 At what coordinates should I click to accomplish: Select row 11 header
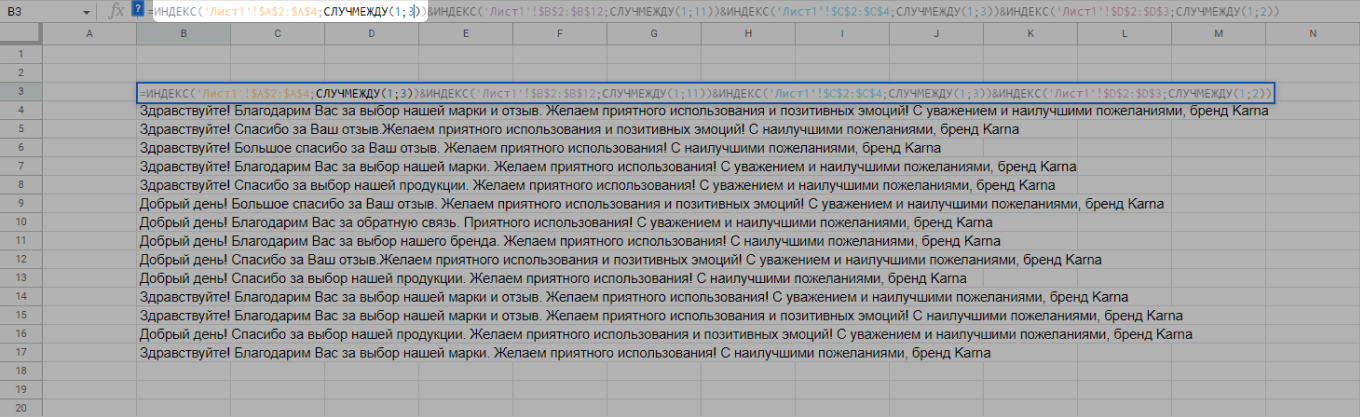(x=22, y=241)
